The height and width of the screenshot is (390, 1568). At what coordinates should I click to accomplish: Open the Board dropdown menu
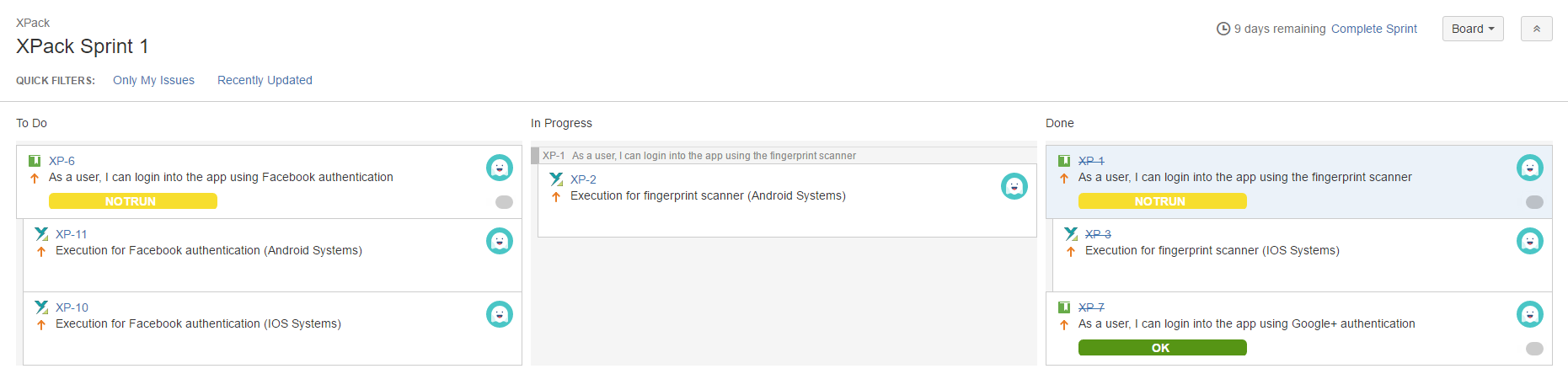point(1473,29)
